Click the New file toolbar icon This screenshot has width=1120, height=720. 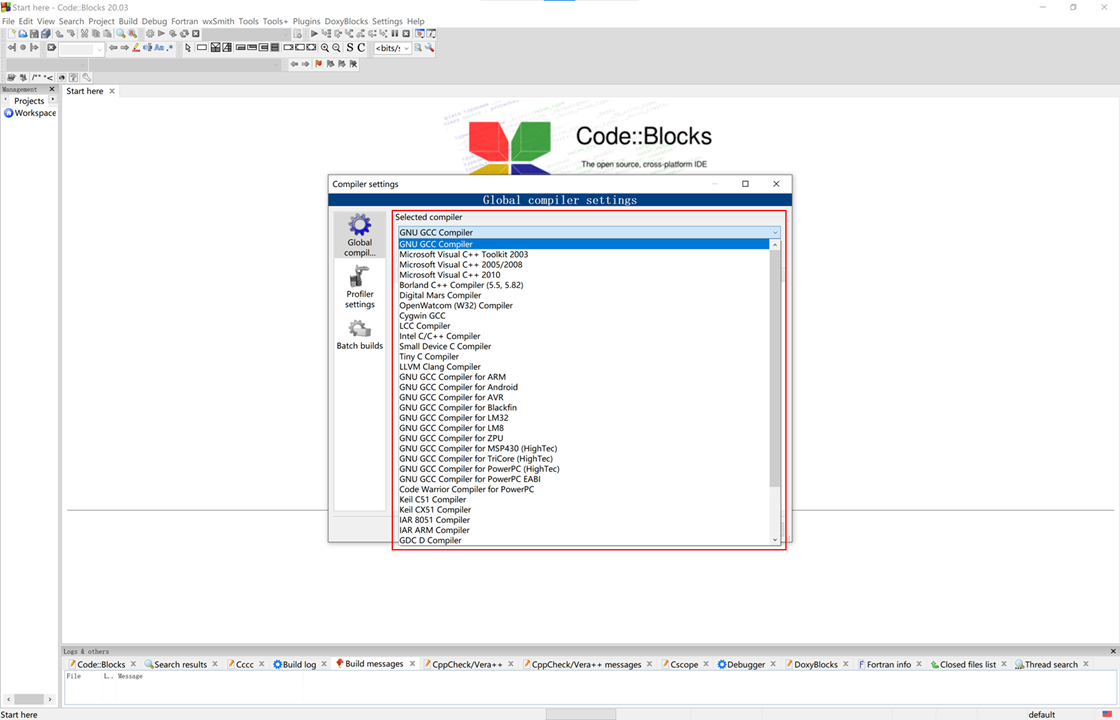pos(12,34)
